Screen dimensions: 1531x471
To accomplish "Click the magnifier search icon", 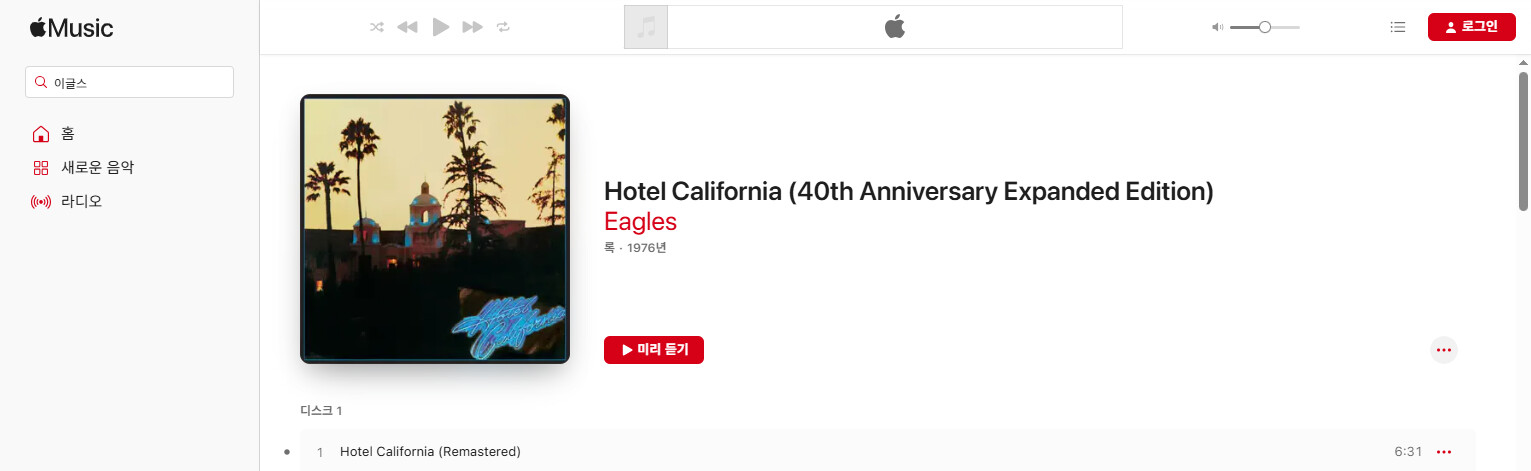I will (x=40, y=83).
